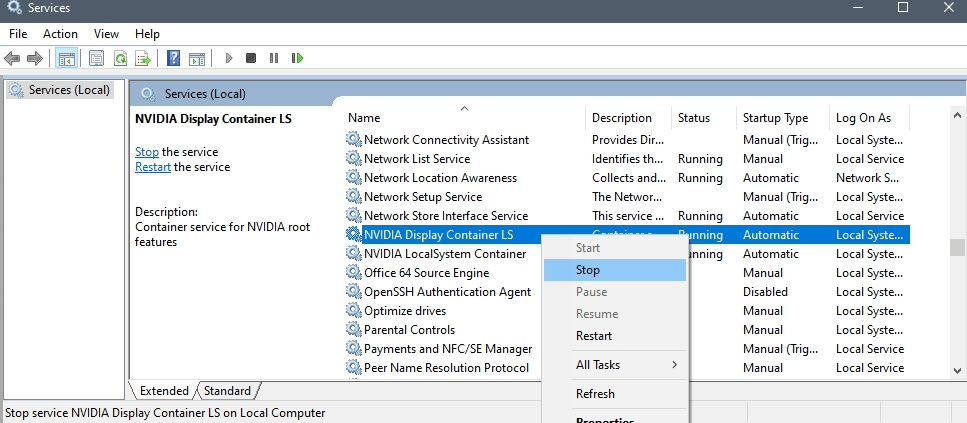Click the scroll up arrow of services list
This screenshot has width=967, height=423.
(x=957, y=115)
